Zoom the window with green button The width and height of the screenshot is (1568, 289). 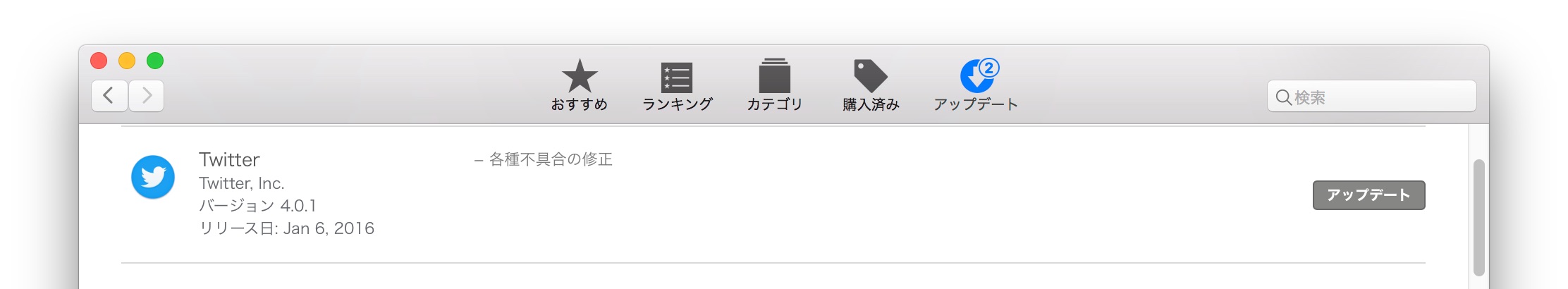point(155,61)
